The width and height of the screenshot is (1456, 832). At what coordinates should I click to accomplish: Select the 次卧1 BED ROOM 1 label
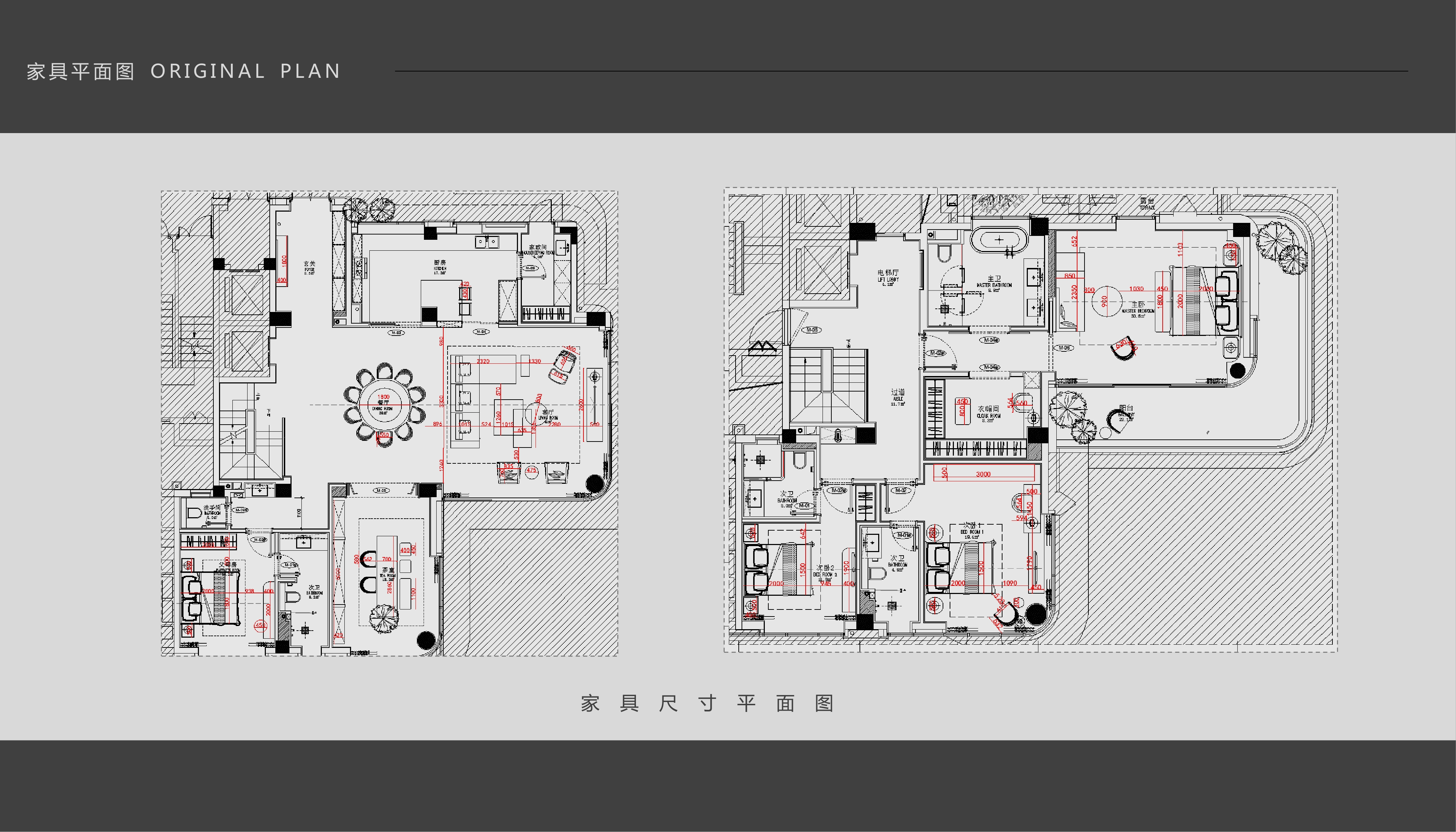click(971, 531)
